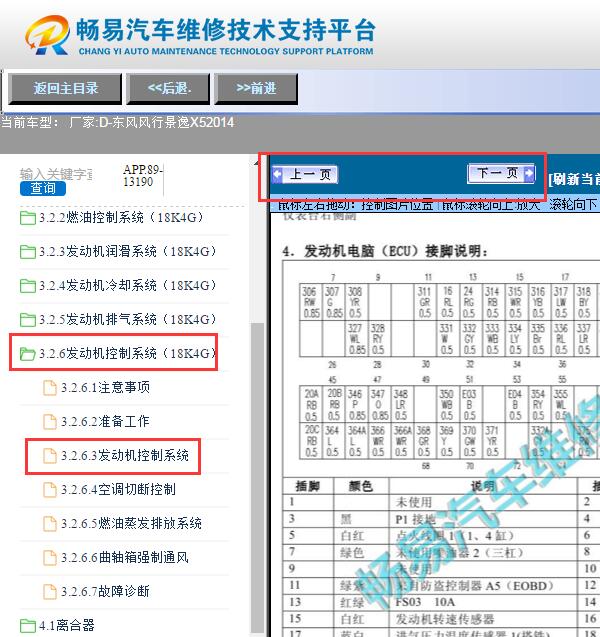The height and width of the screenshot is (637, 600).
Task: Expand folder 3.2.5发动机排气系统（18K4G）
Action: (x=128, y=319)
